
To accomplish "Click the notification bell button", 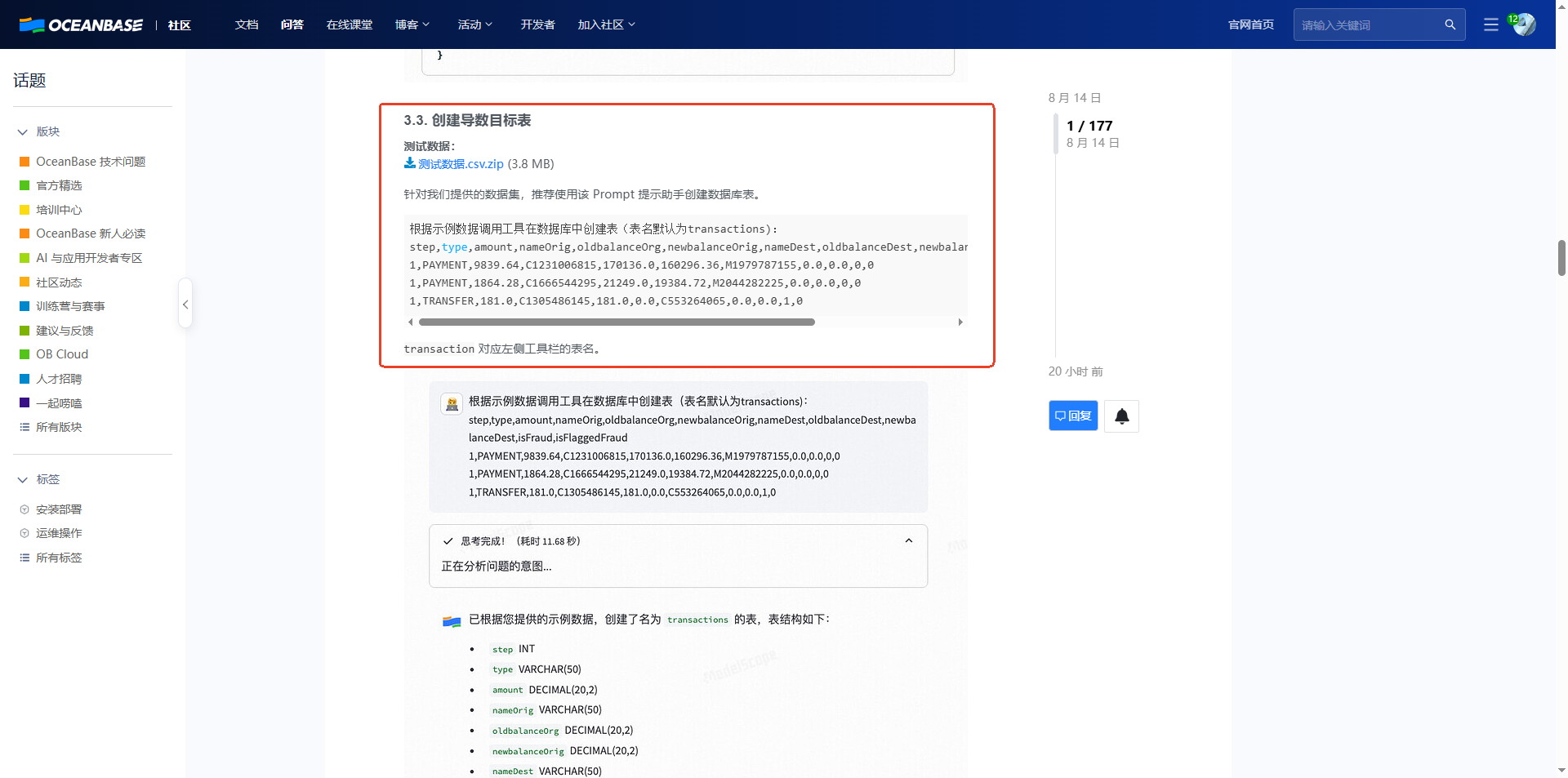I will click(1121, 416).
